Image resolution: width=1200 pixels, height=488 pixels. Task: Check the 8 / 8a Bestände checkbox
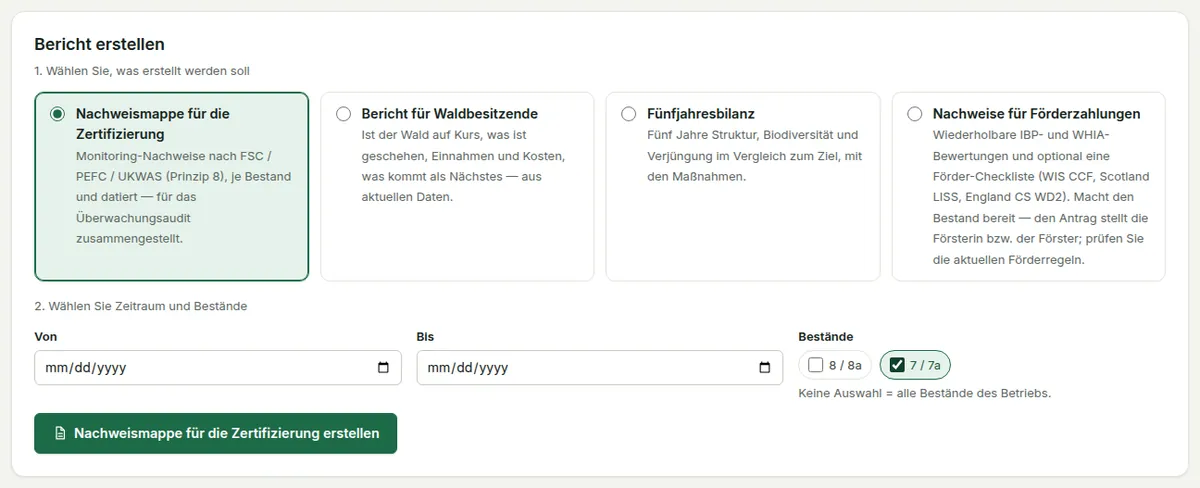pos(816,365)
